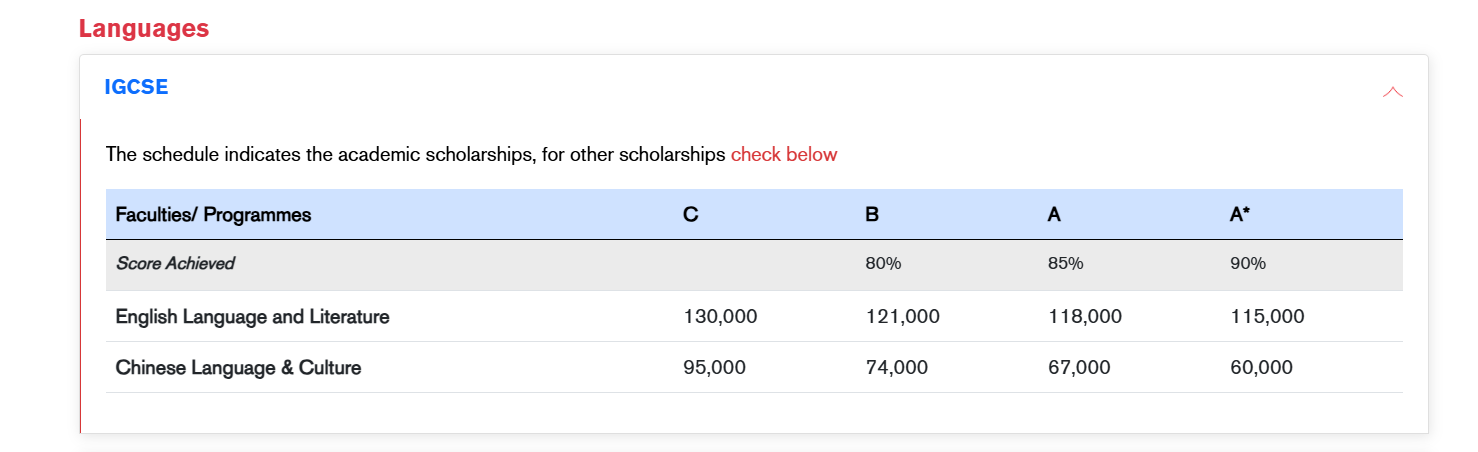Click the 95,000 fee value

pos(714,368)
